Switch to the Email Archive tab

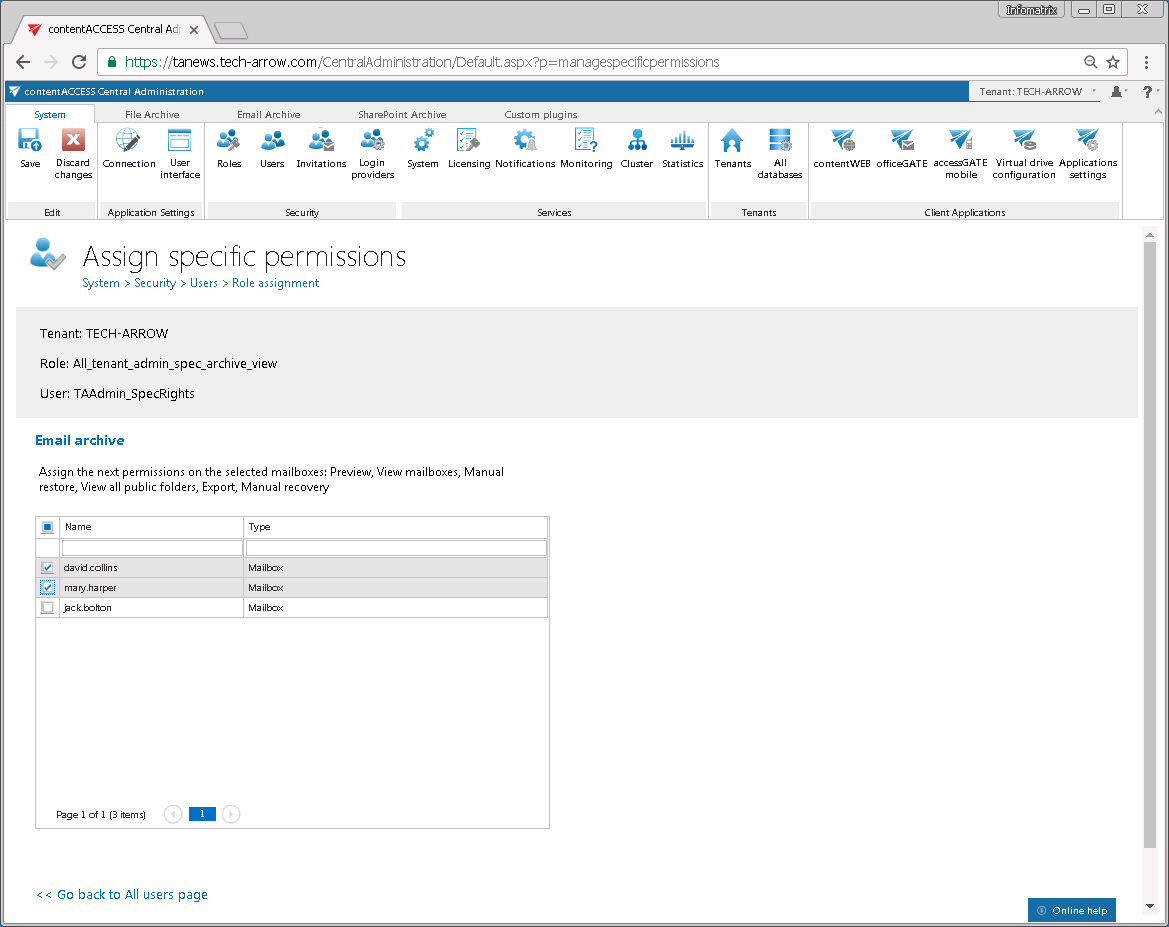pyautogui.click(x=268, y=114)
